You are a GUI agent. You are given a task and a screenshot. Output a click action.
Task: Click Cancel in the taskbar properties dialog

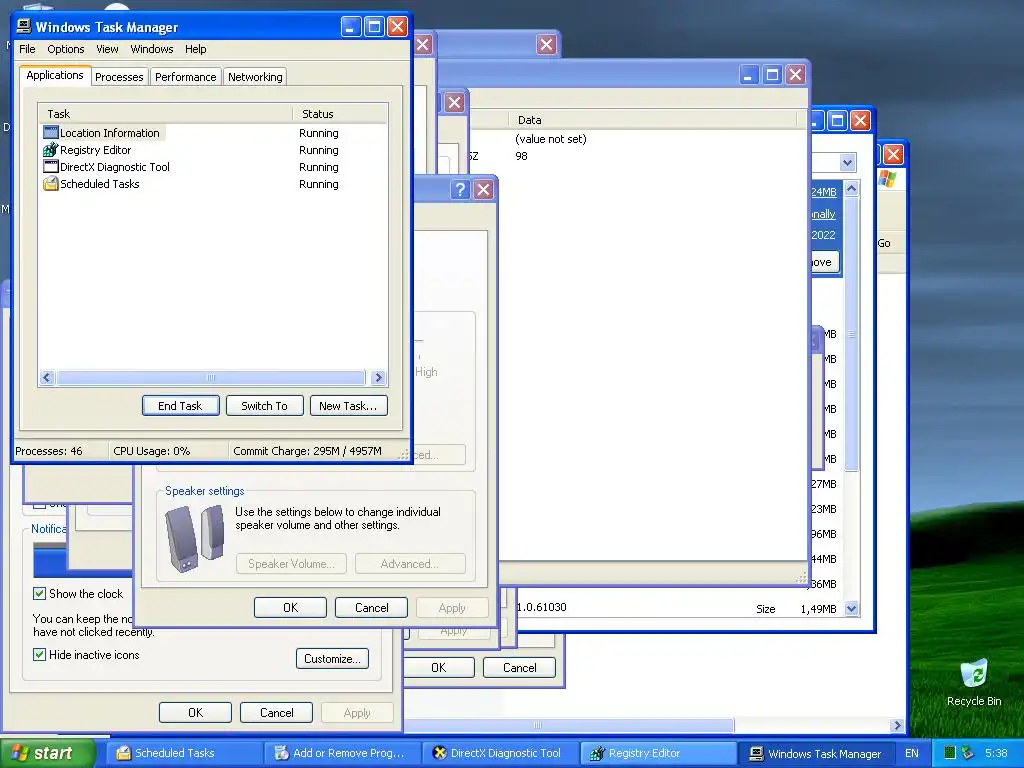276,712
